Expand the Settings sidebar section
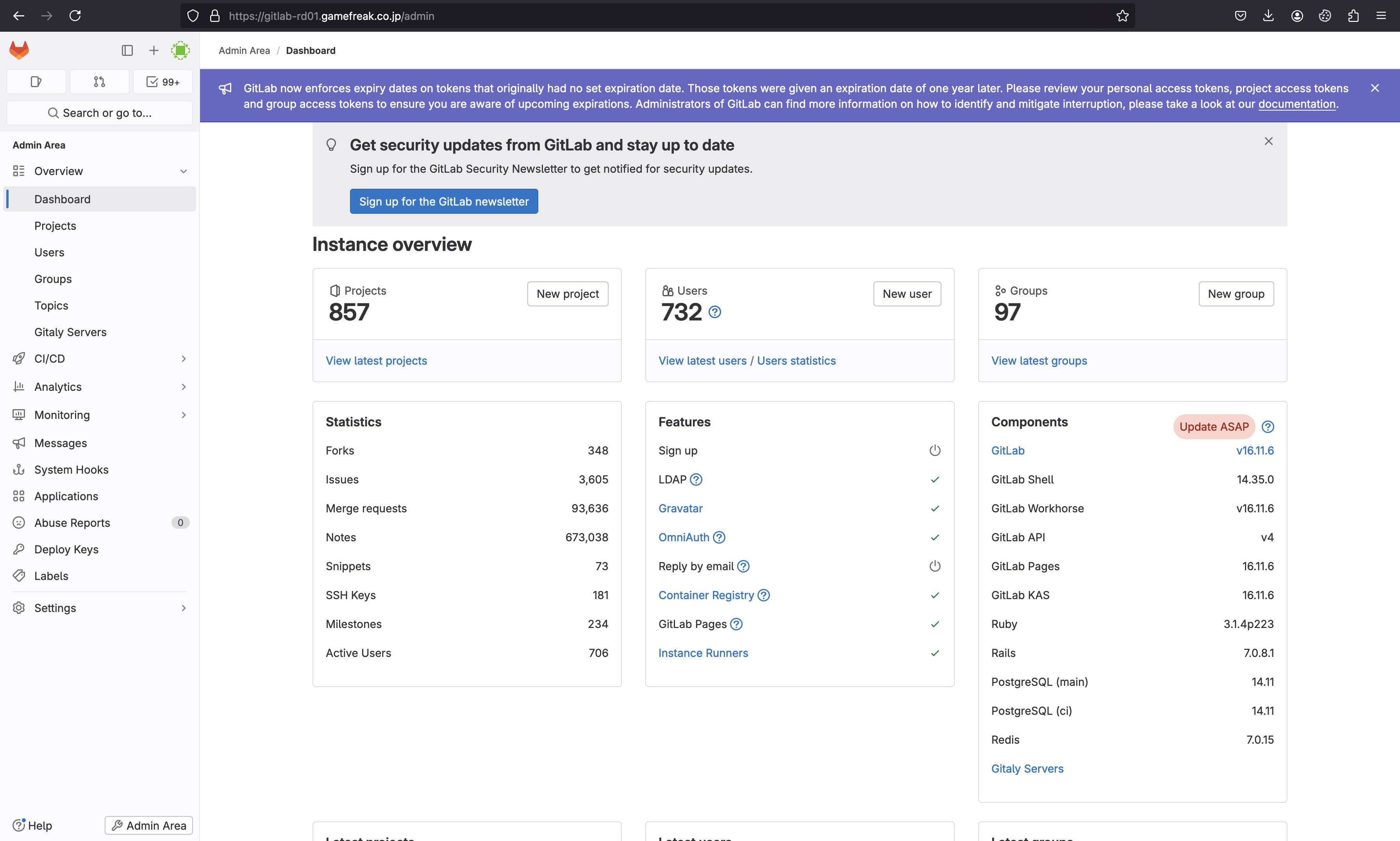The width and height of the screenshot is (1400, 841). (x=100, y=608)
